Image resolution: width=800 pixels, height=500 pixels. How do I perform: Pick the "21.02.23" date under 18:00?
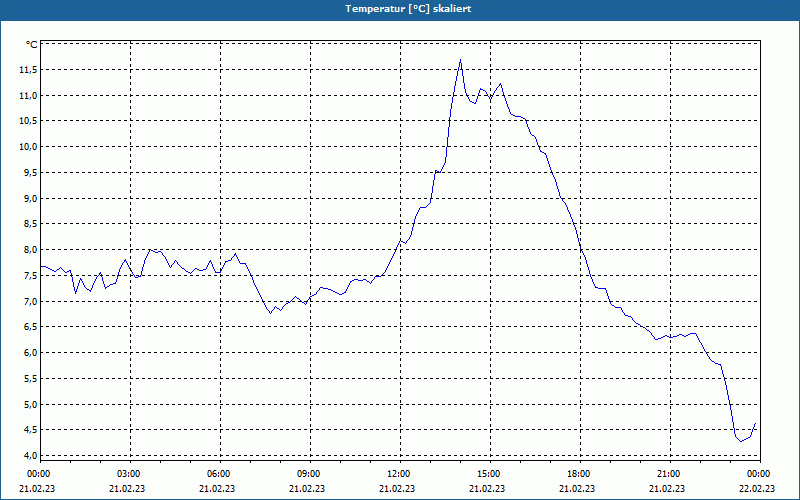[x=577, y=488]
